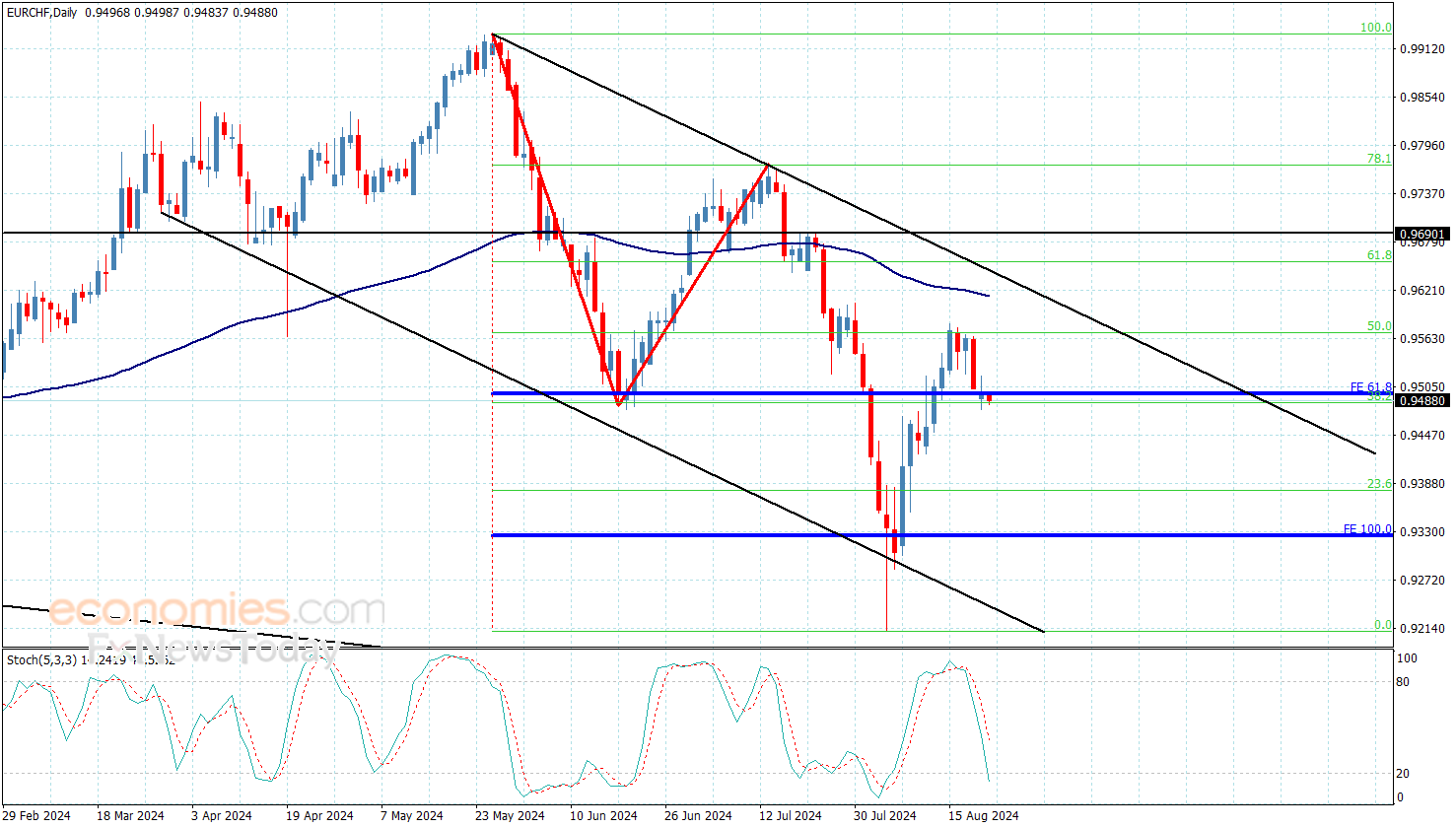Click the 0.95630 price axis label

pos(1422,339)
